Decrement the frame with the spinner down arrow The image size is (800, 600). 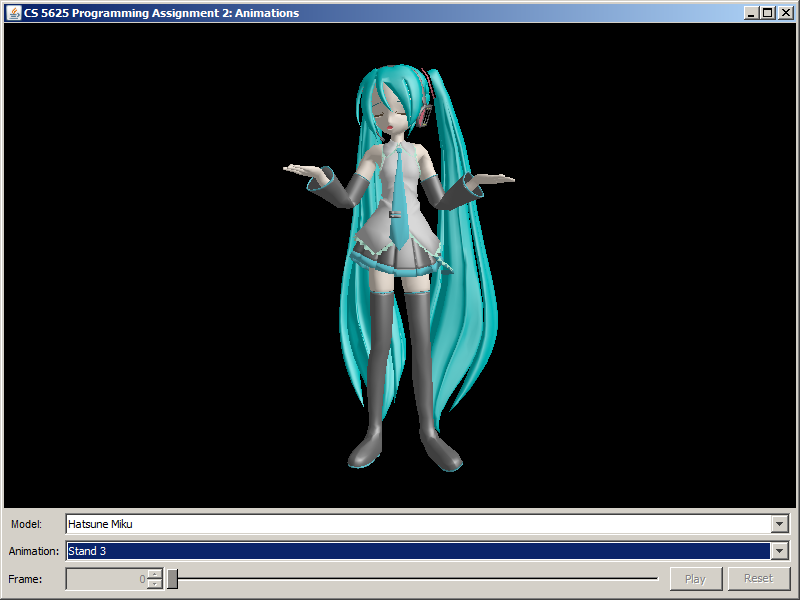pos(154,583)
